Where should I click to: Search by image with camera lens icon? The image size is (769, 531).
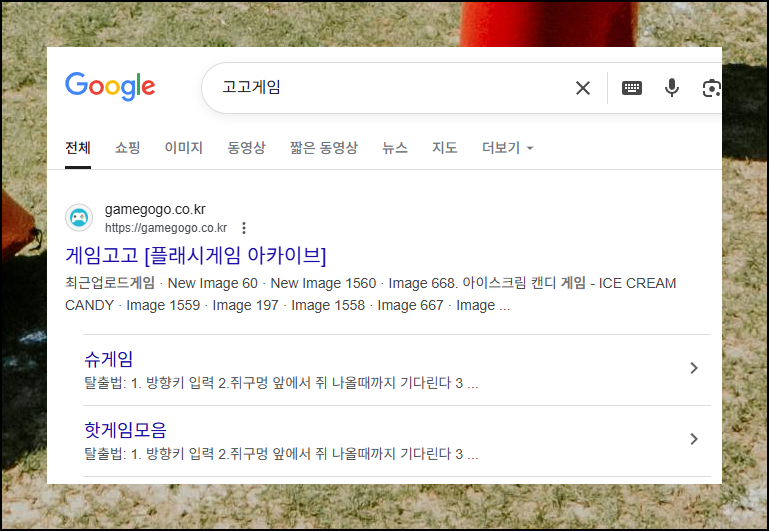(712, 88)
